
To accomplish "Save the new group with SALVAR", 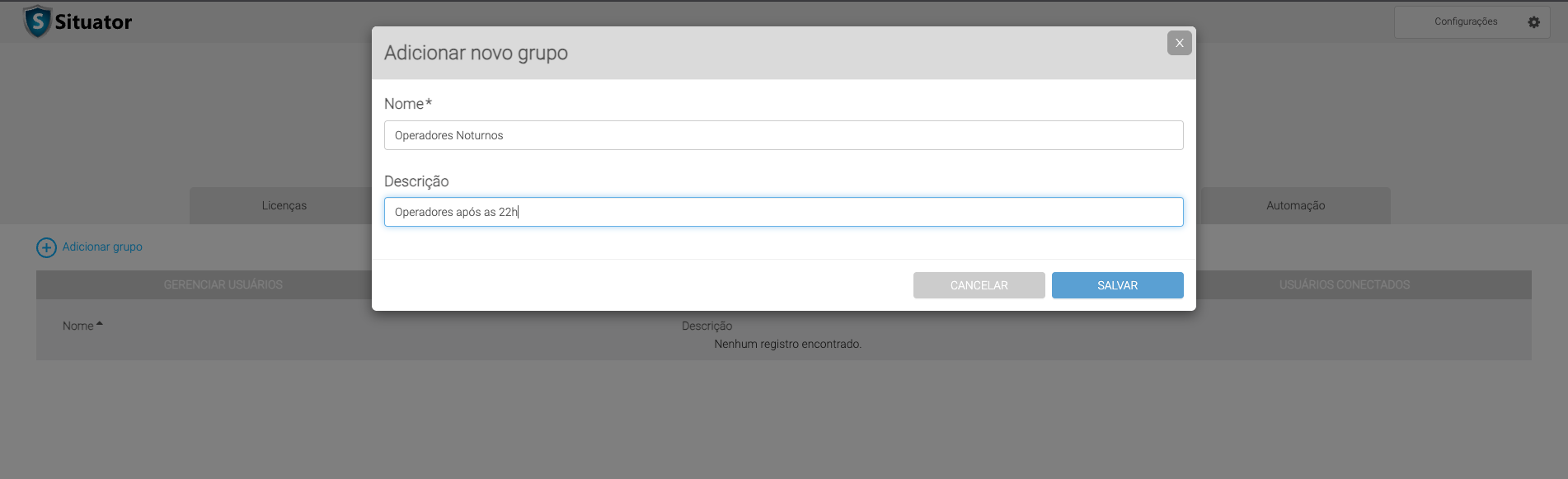I will (x=1117, y=285).
